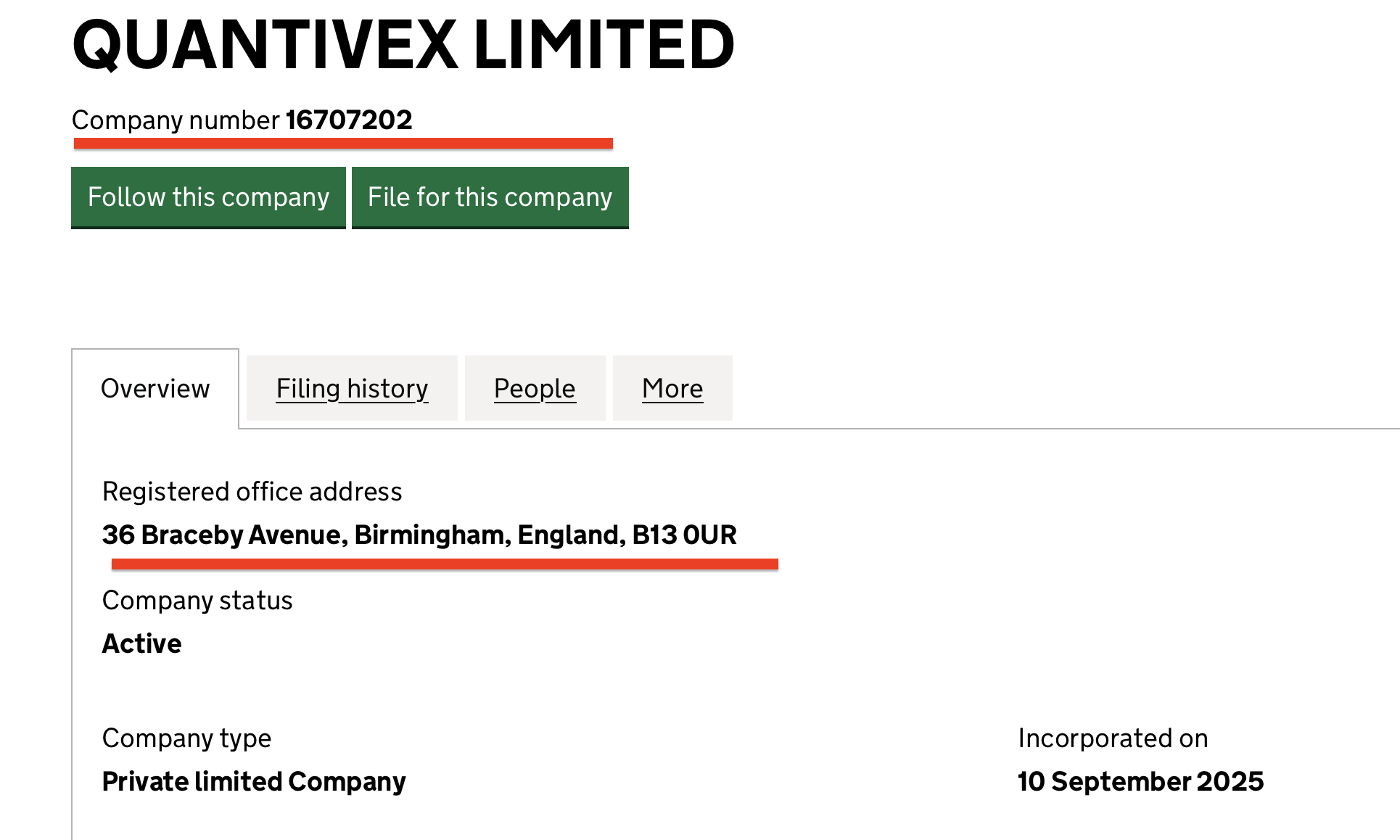Click the Private limited Company value

(x=254, y=782)
